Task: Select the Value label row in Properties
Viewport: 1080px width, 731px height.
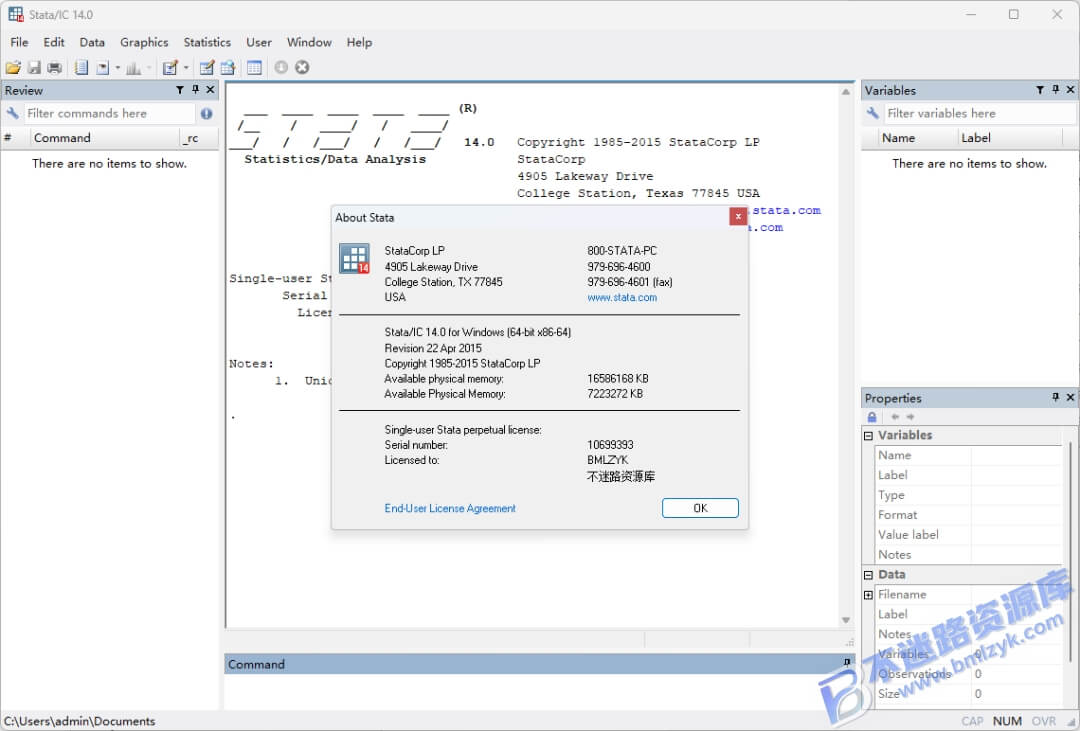Action: [x=968, y=535]
